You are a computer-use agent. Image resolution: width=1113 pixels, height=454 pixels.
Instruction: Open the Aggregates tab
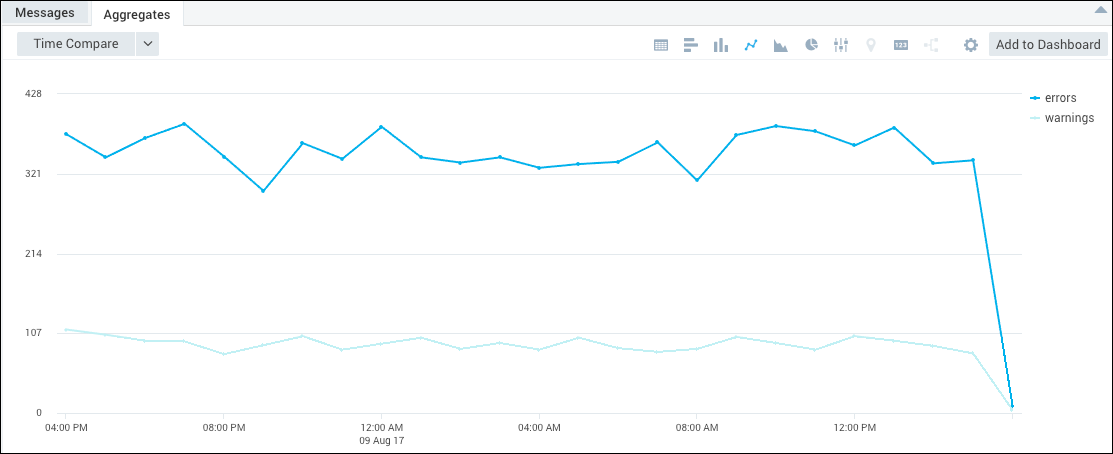pos(137,14)
